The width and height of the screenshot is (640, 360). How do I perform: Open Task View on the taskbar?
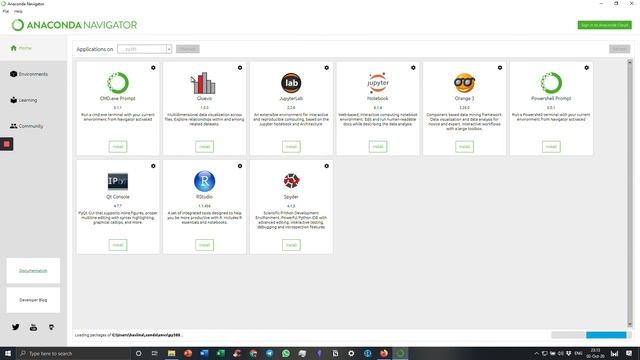click(x=155, y=353)
